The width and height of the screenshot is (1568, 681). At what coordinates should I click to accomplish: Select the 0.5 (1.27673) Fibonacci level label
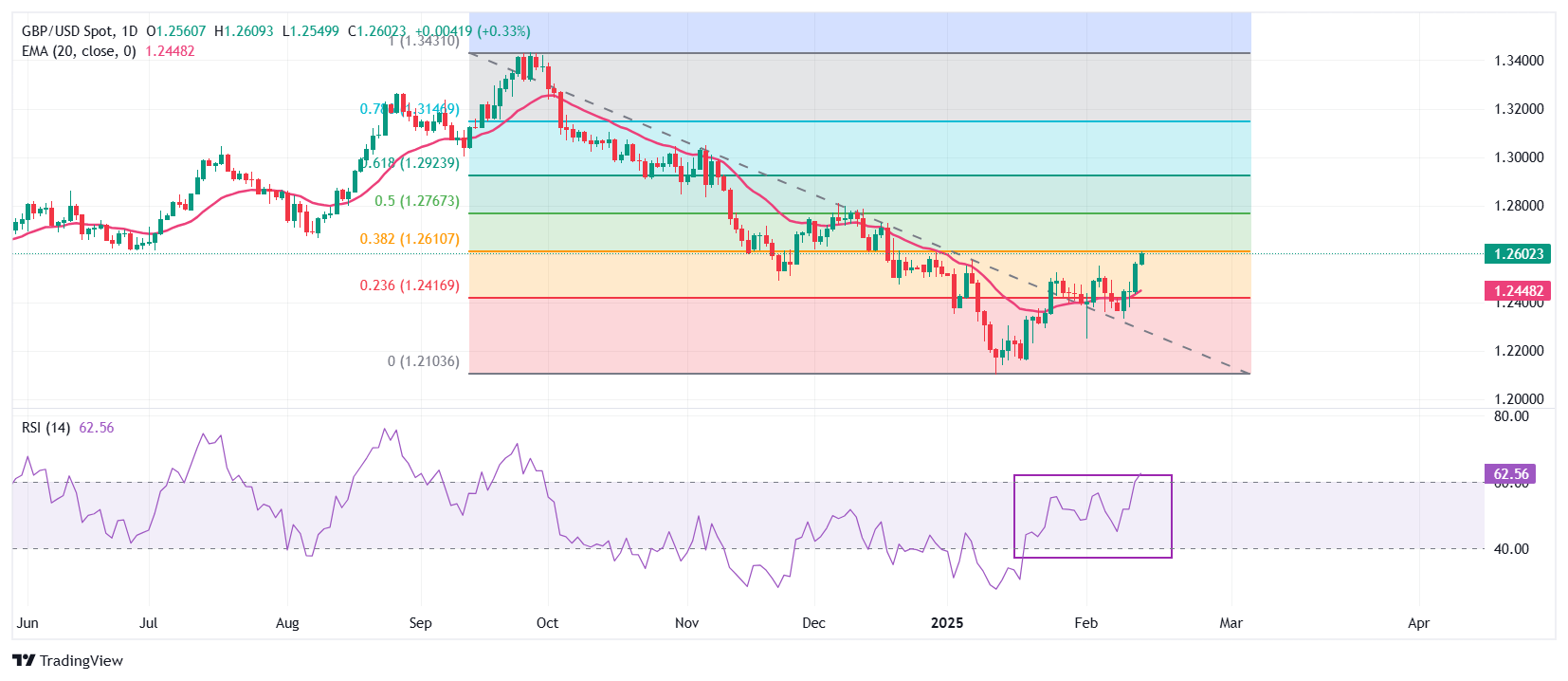[x=416, y=201]
